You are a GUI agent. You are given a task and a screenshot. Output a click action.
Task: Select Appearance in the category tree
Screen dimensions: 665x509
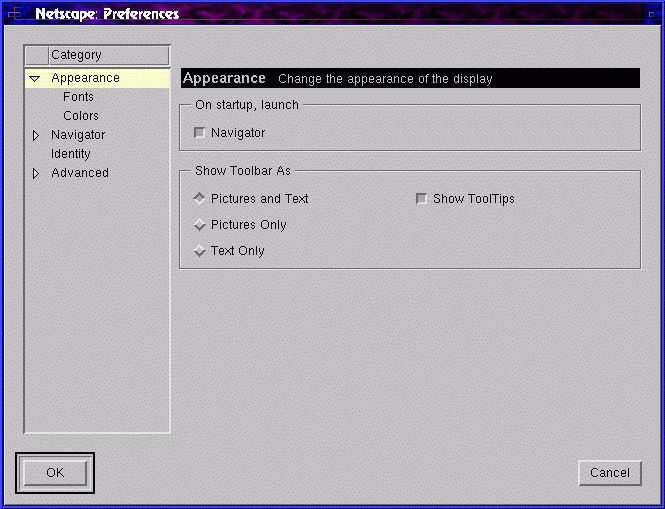tap(85, 78)
